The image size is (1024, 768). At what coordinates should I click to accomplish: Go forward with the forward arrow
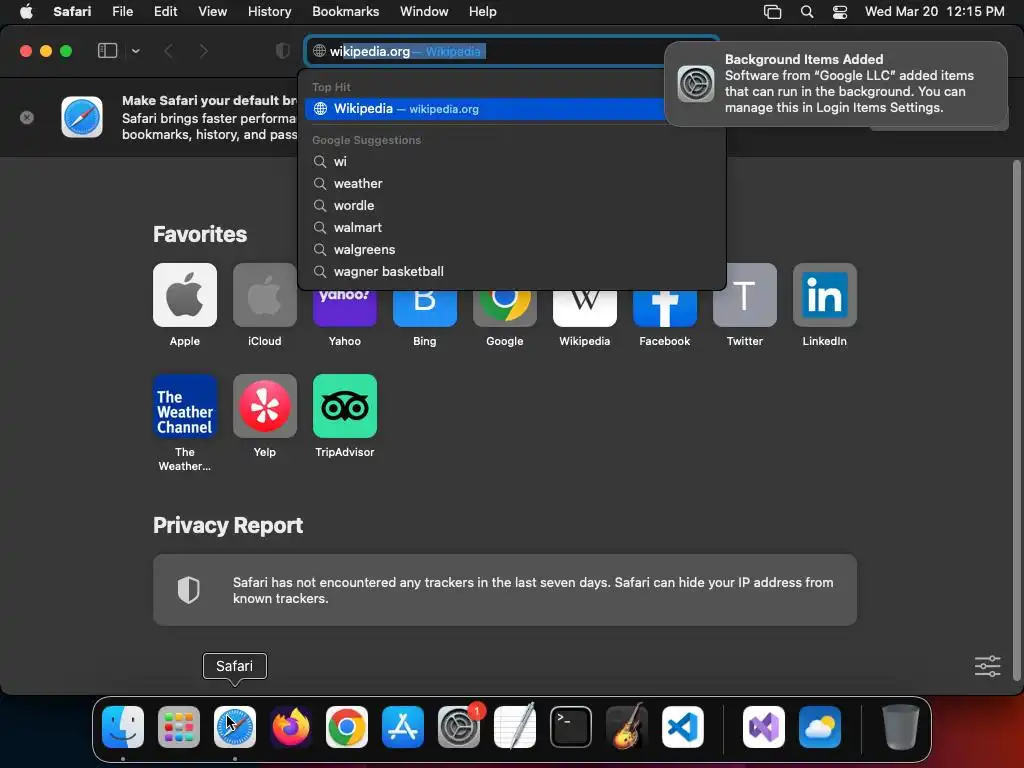pyautogui.click(x=203, y=51)
